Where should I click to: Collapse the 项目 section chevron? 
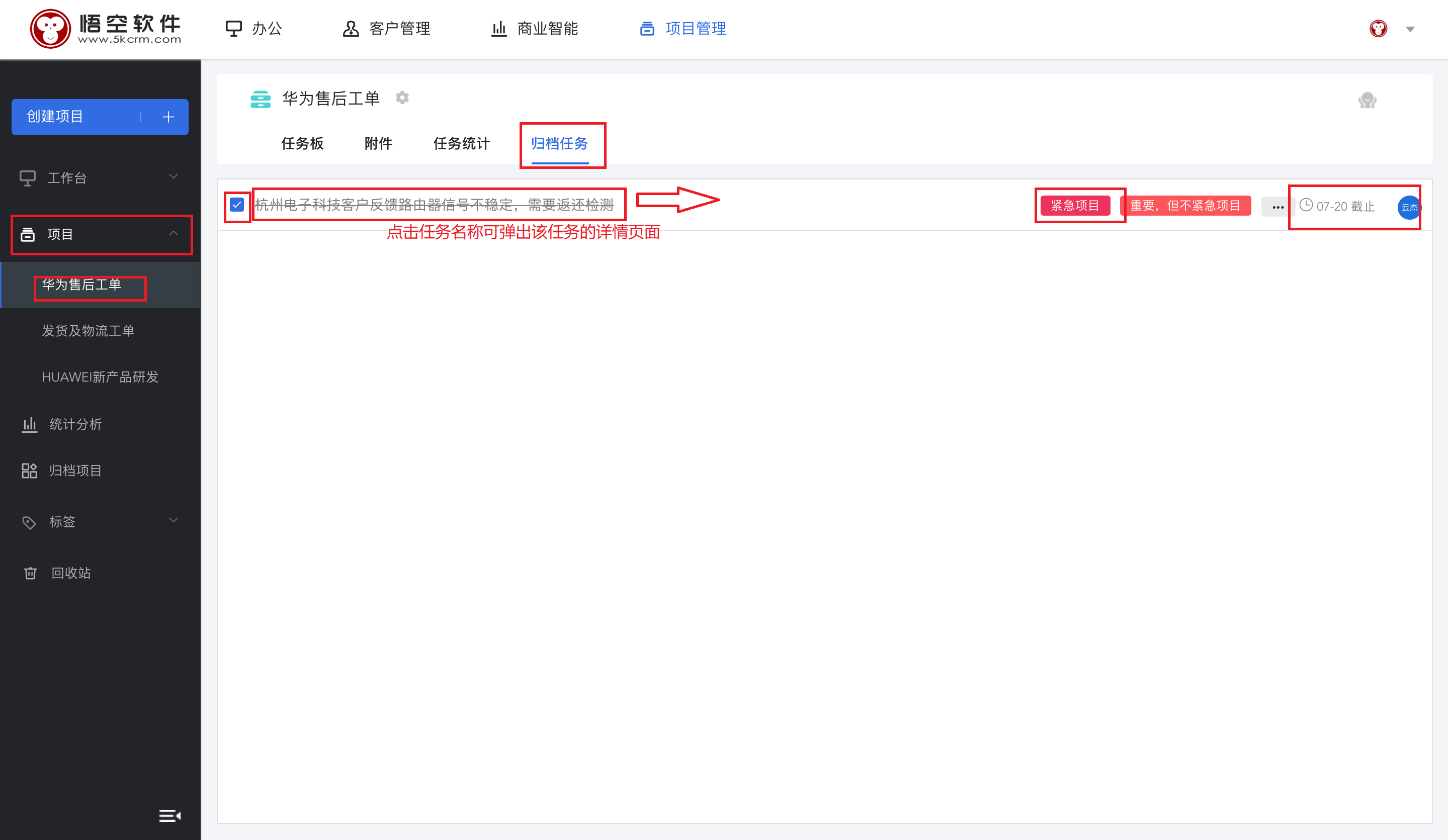173,233
